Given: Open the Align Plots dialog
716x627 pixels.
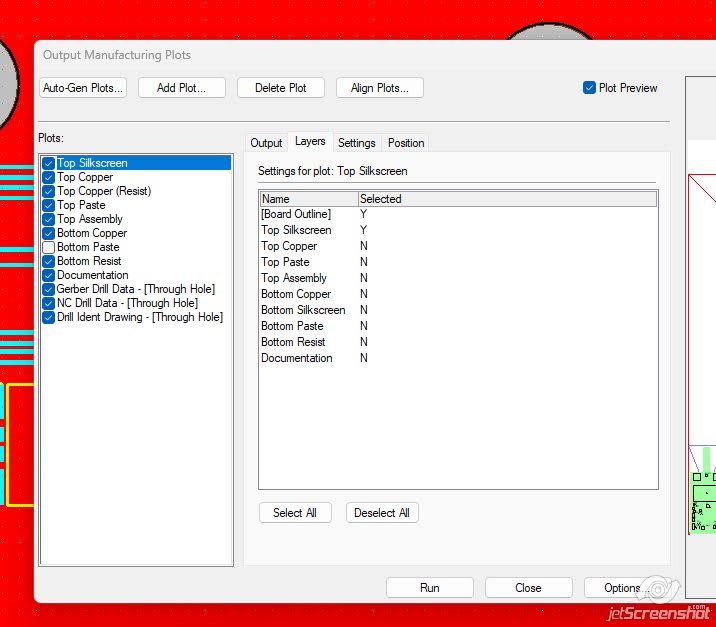Looking at the screenshot, I should pos(380,88).
